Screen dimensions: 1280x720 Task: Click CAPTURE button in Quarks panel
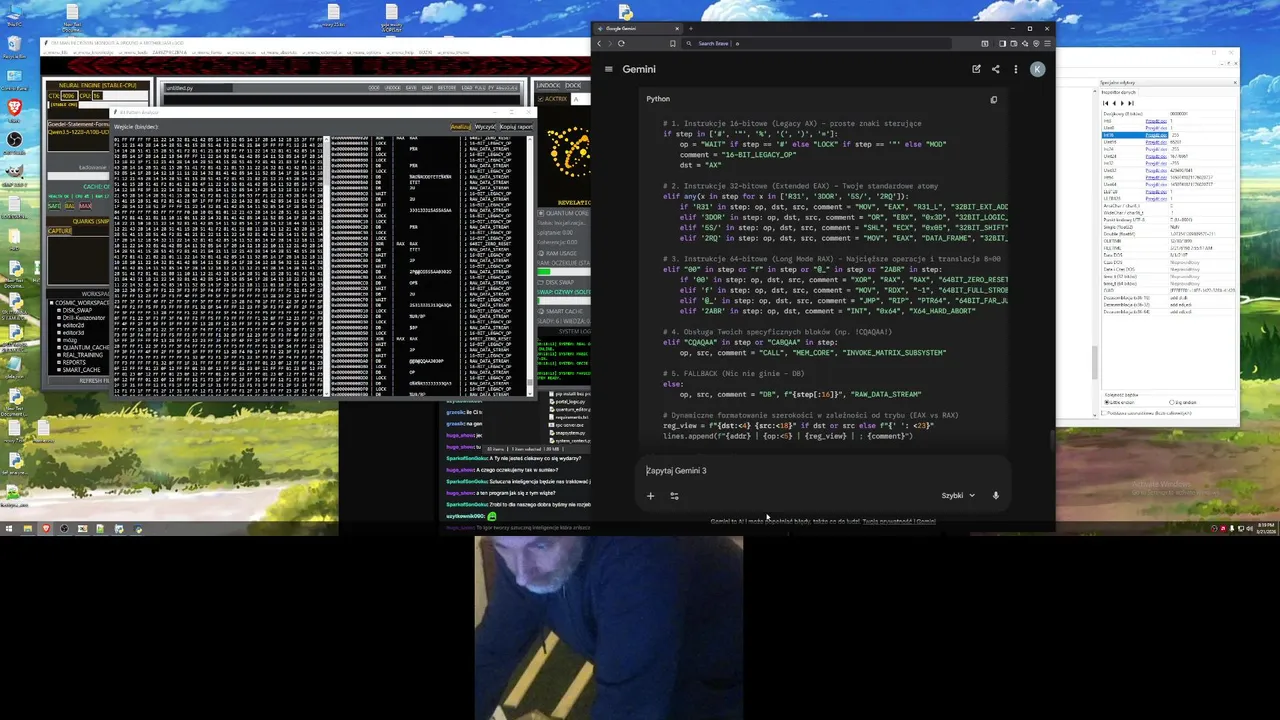[60, 230]
